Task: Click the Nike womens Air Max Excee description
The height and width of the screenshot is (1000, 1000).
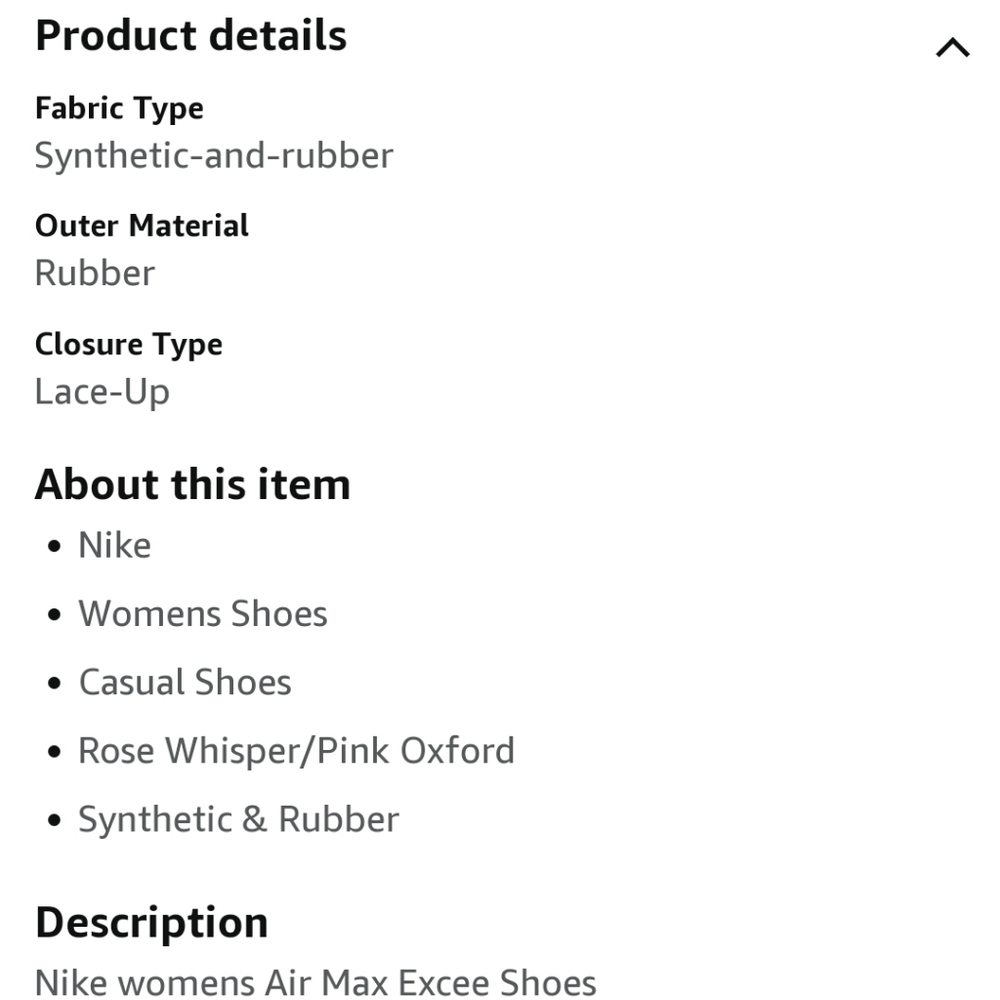Action: tap(316, 982)
